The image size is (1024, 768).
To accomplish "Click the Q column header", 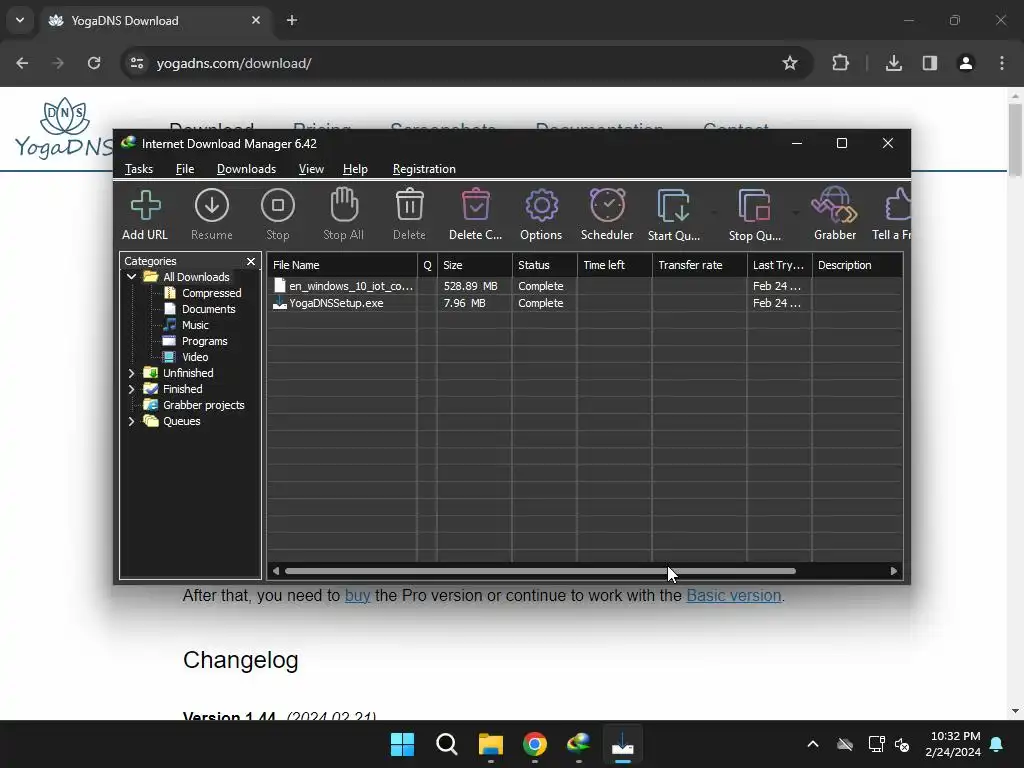I will pos(427,265).
